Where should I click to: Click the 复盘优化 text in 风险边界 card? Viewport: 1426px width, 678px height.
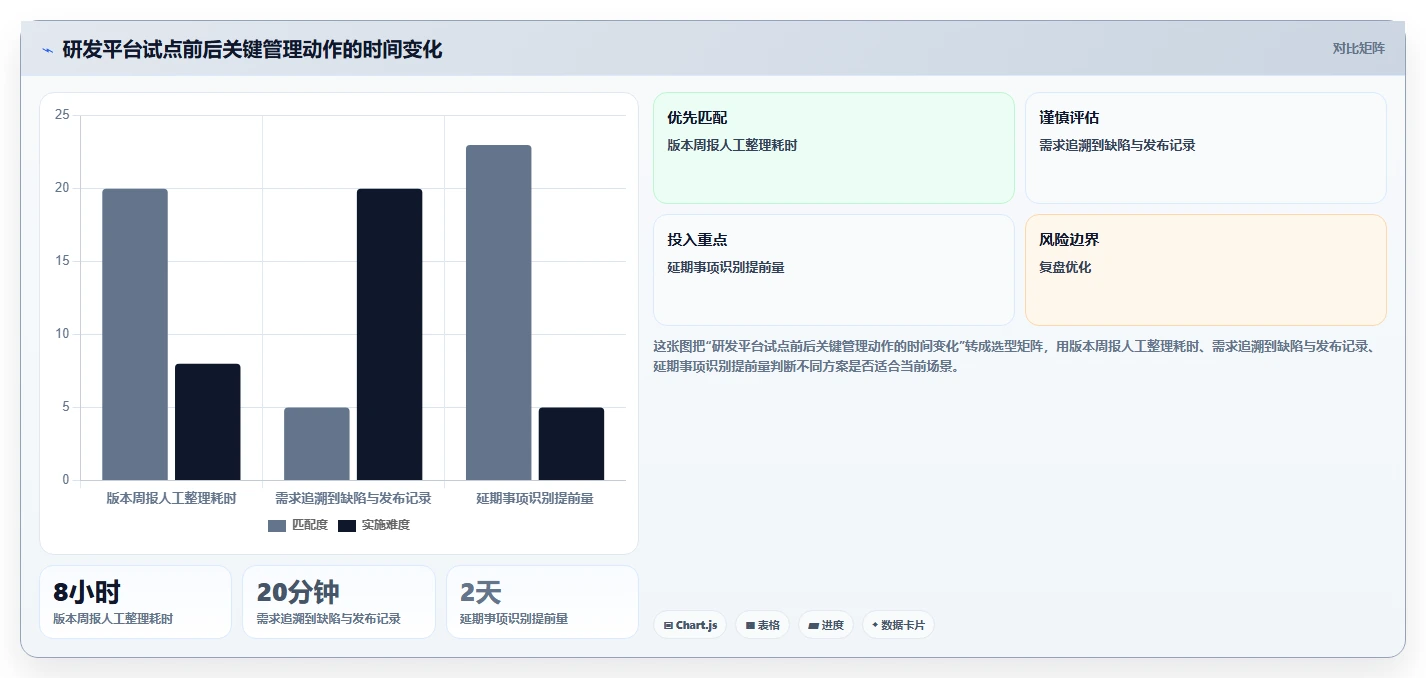coord(1066,267)
